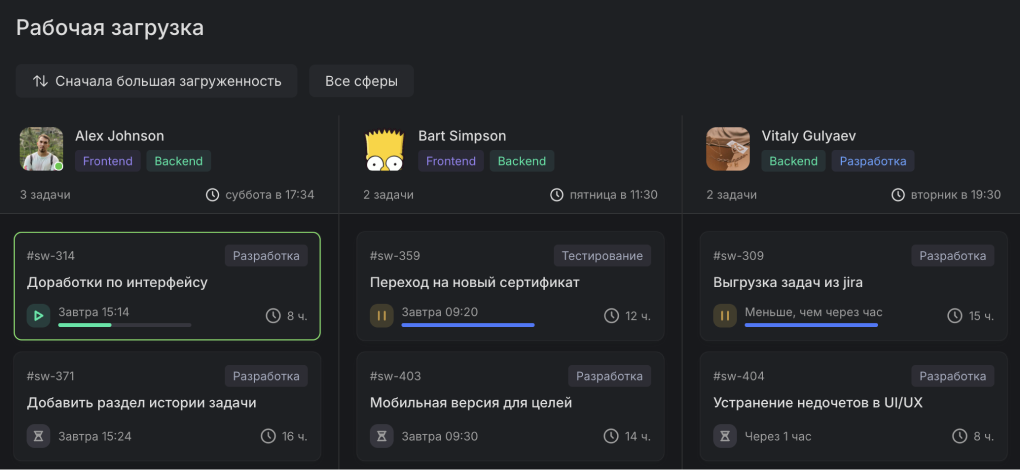This screenshot has height=470, width=1020.
Task: Click the hourglass icon on task sw-403
Action: pyautogui.click(x=382, y=436)
